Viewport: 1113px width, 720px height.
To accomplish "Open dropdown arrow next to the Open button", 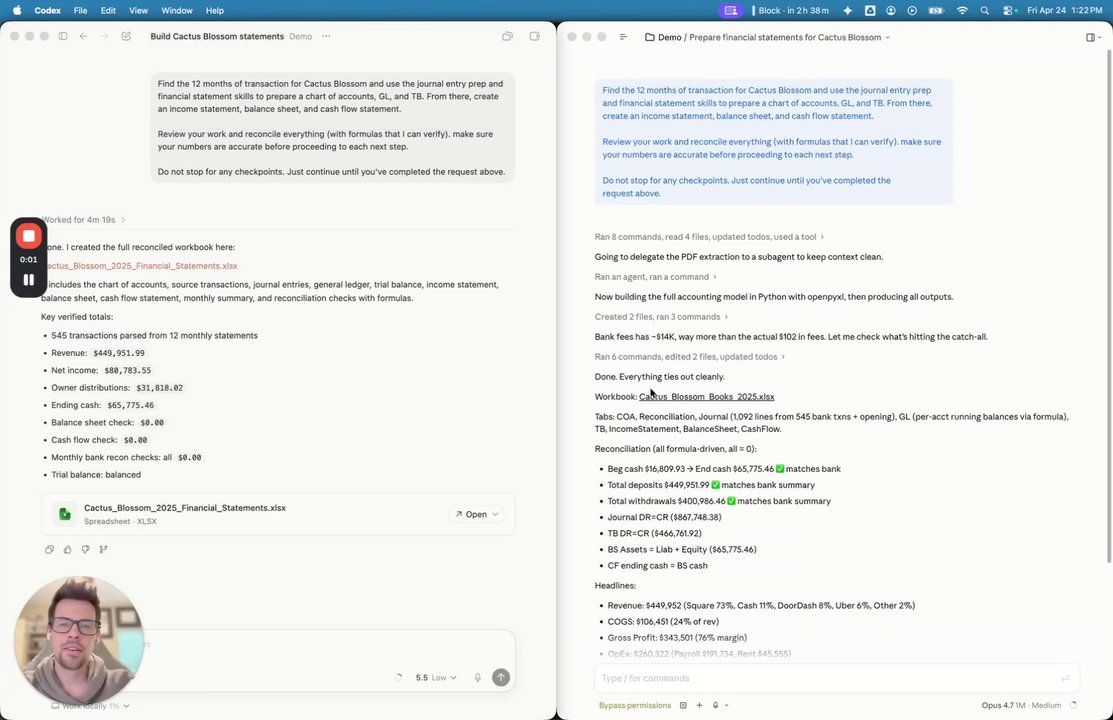I will tap(495, 514).
